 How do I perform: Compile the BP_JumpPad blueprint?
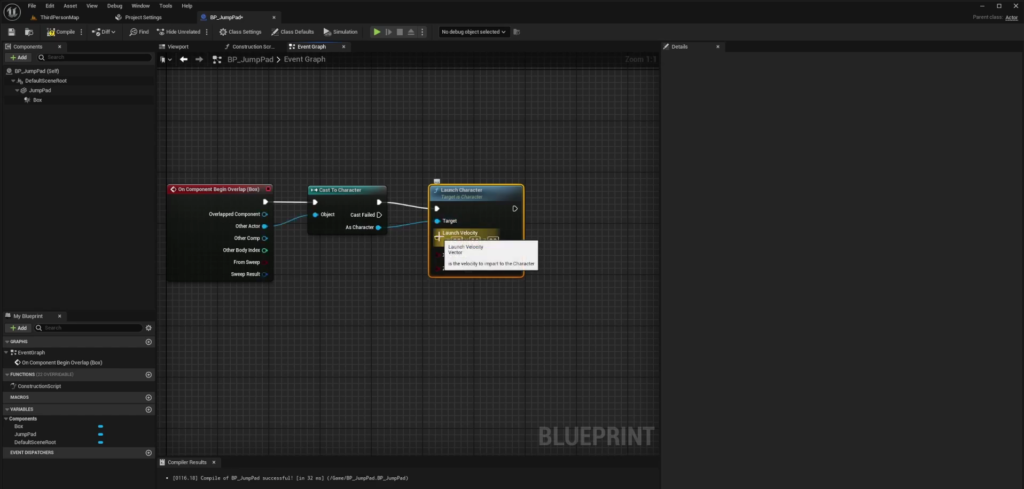[x=61, y=32]
